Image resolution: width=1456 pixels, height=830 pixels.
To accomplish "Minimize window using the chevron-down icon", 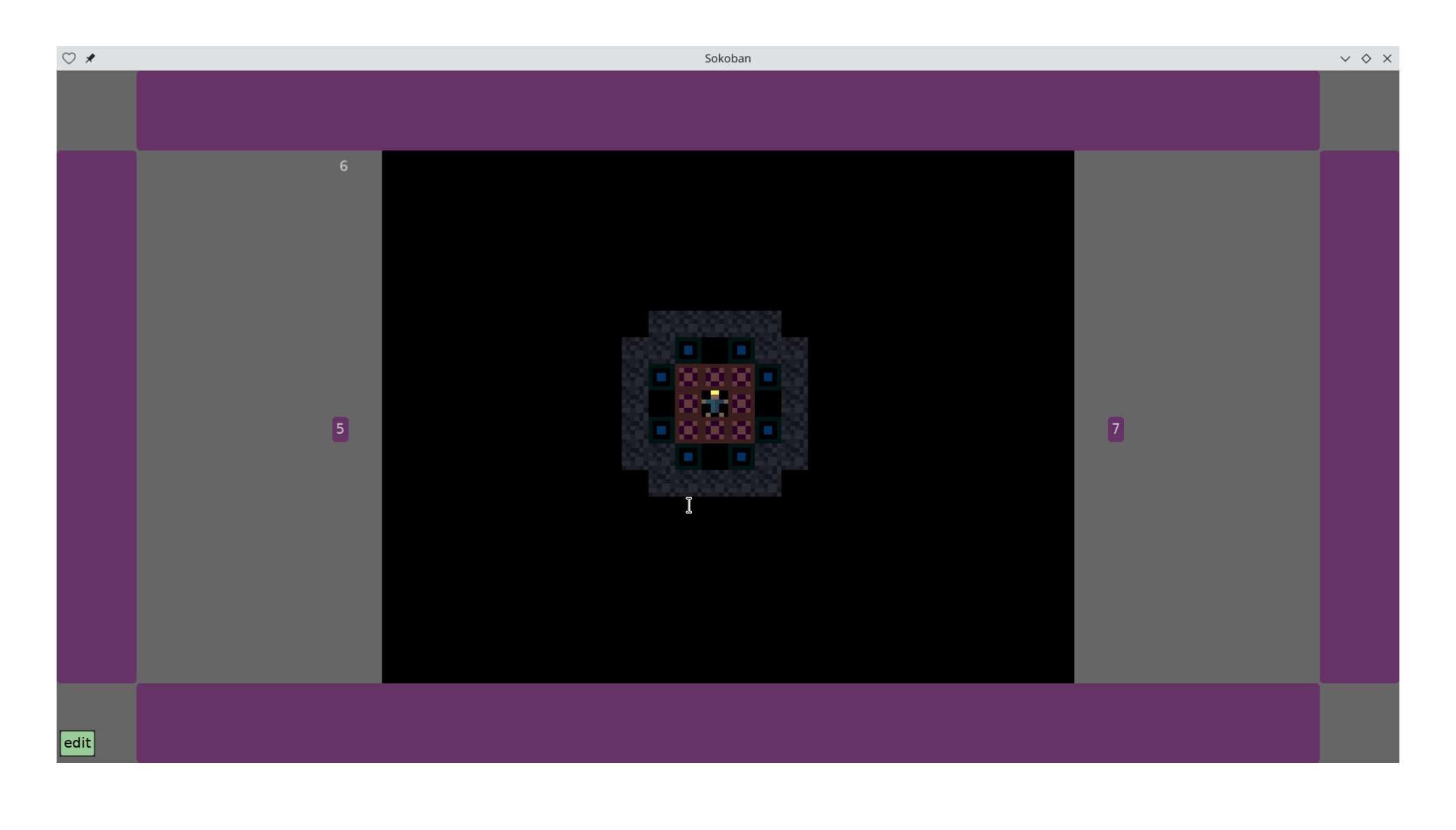I will (1345, 59).
